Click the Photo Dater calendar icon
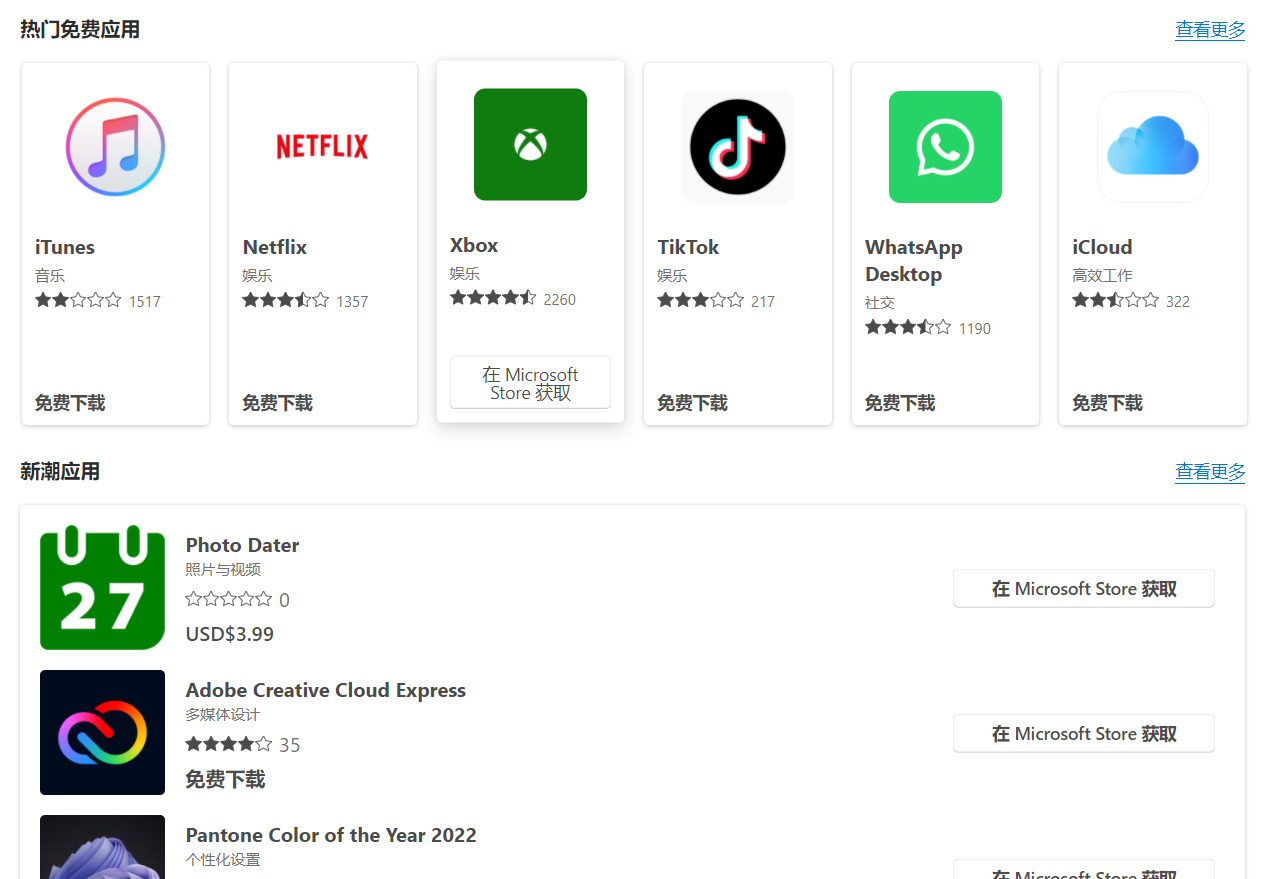Image resolution: width=1268 pixels, height=879 pixels. [x=102, y=587]
